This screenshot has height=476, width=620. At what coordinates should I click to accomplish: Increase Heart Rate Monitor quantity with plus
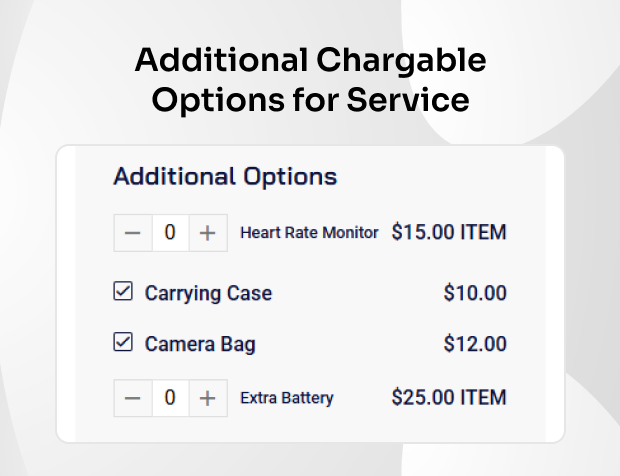(x=207, y=233)
